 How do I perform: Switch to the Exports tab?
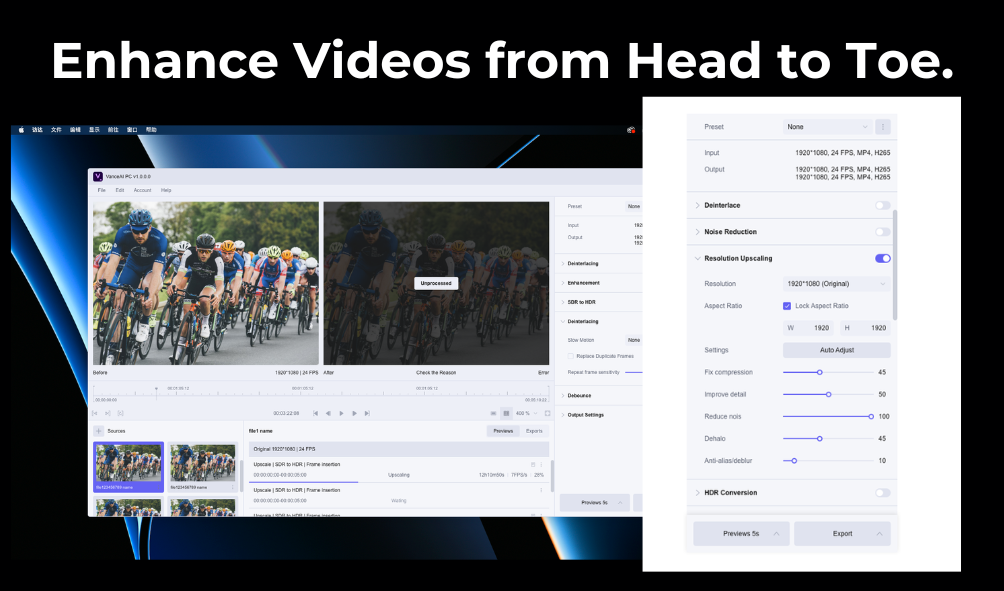pyautogui.click(x=534, y=431)
